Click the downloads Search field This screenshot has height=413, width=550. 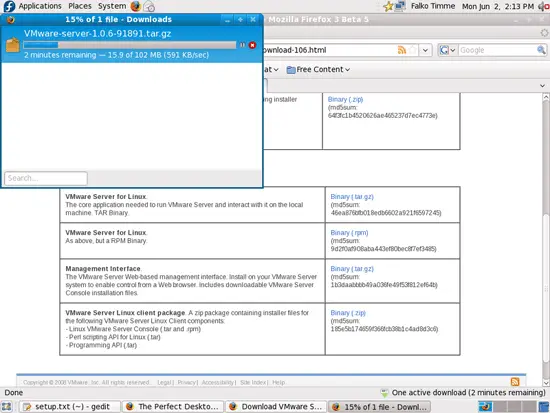(x=46, y=178)
